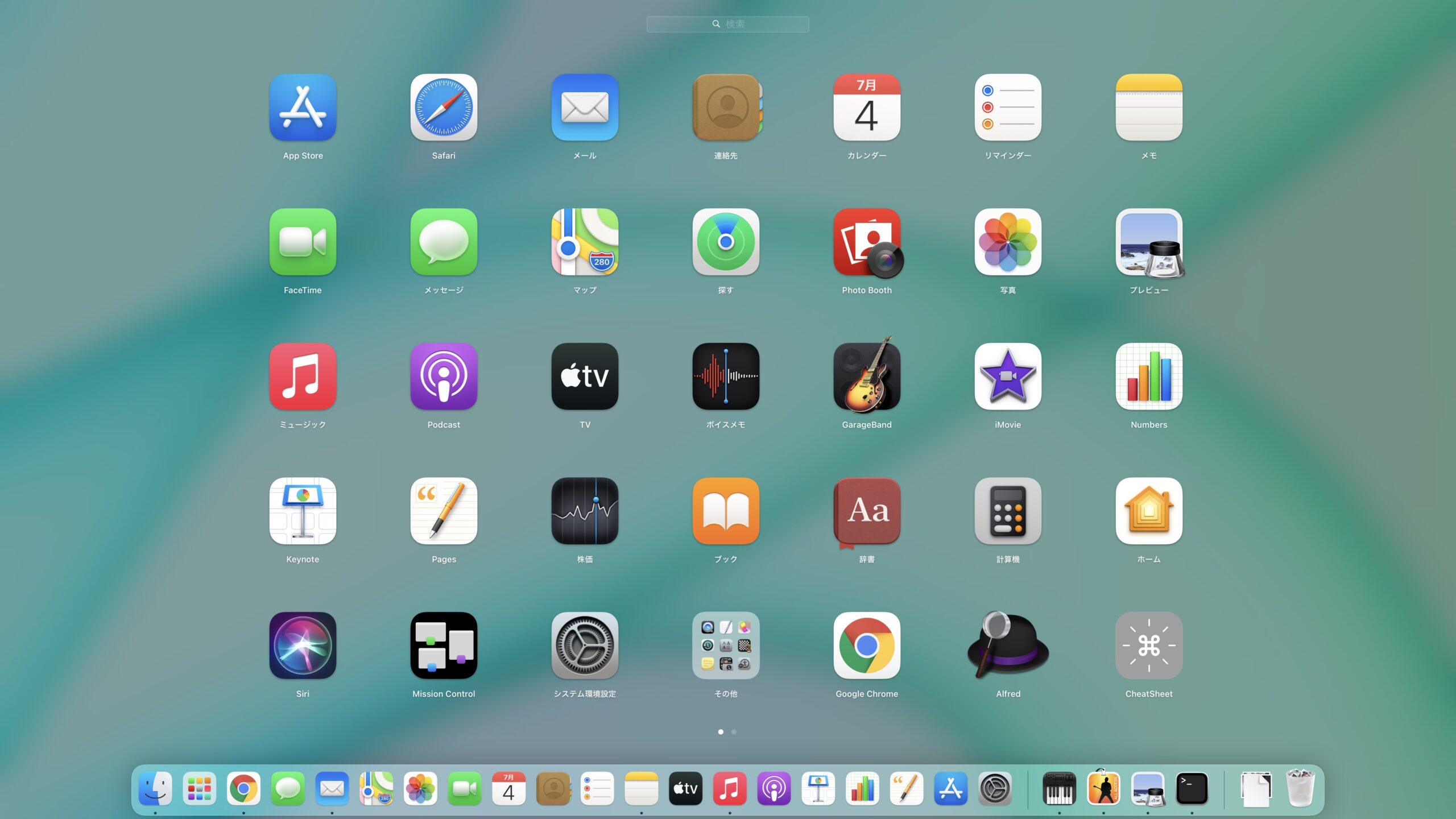Open Keynote from Launchpad grid

303,511
